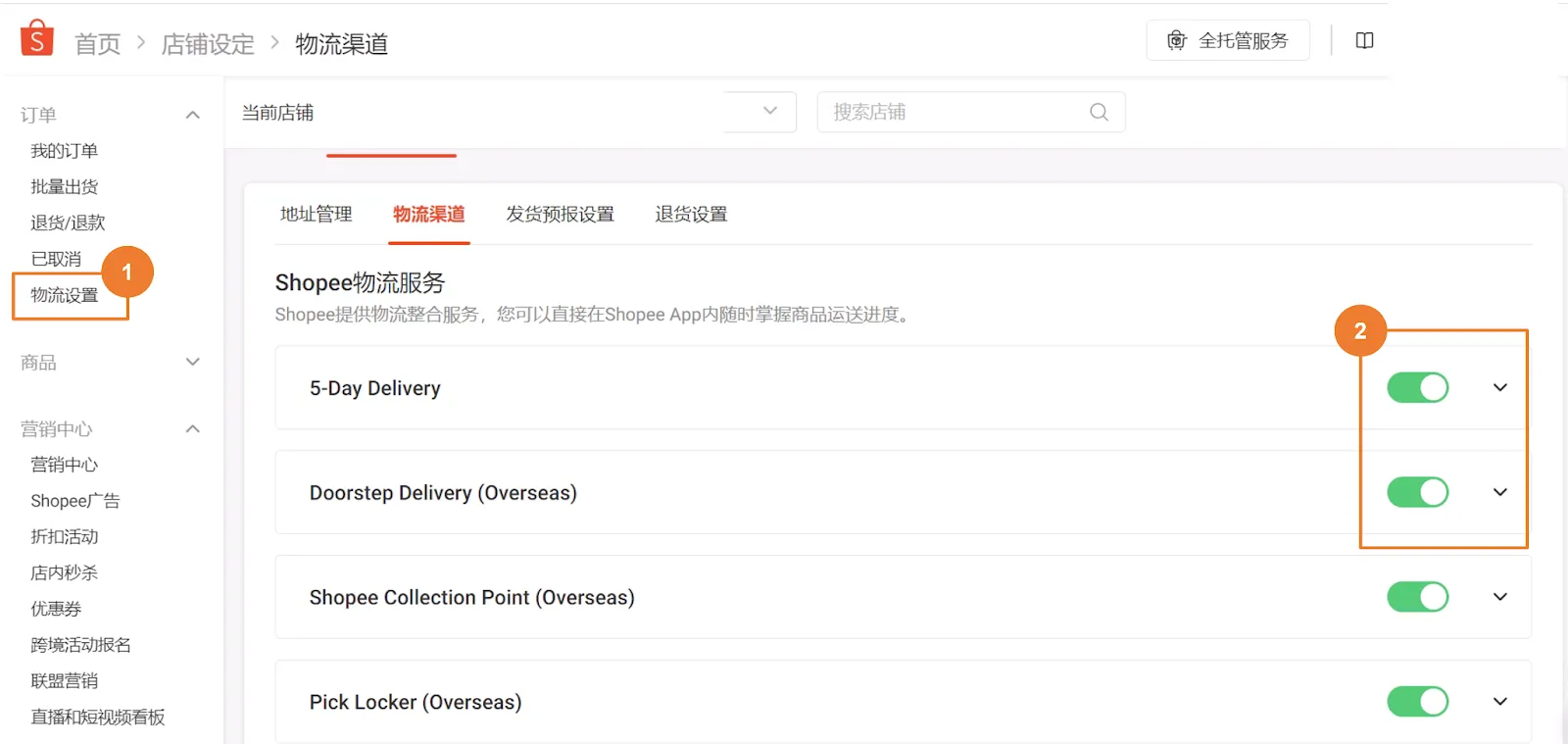
Task: Toggle Shopee Collection Point (Overseas) off
Action: [1417, 597]
